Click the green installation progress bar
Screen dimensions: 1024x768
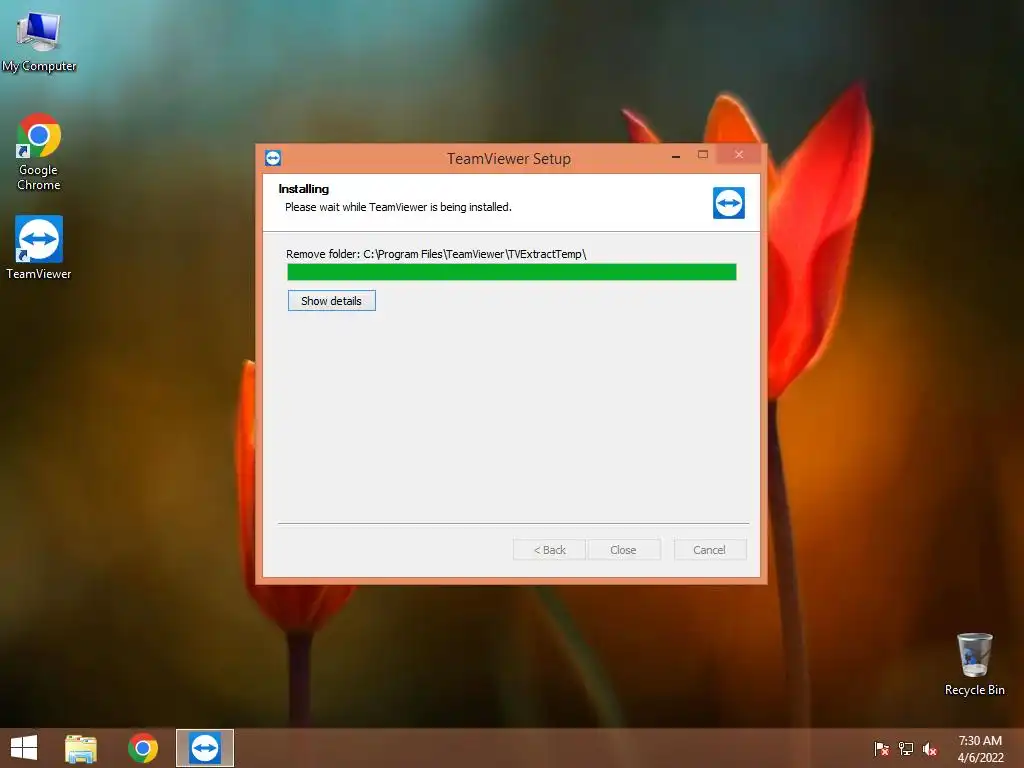[x=511, y=272]
